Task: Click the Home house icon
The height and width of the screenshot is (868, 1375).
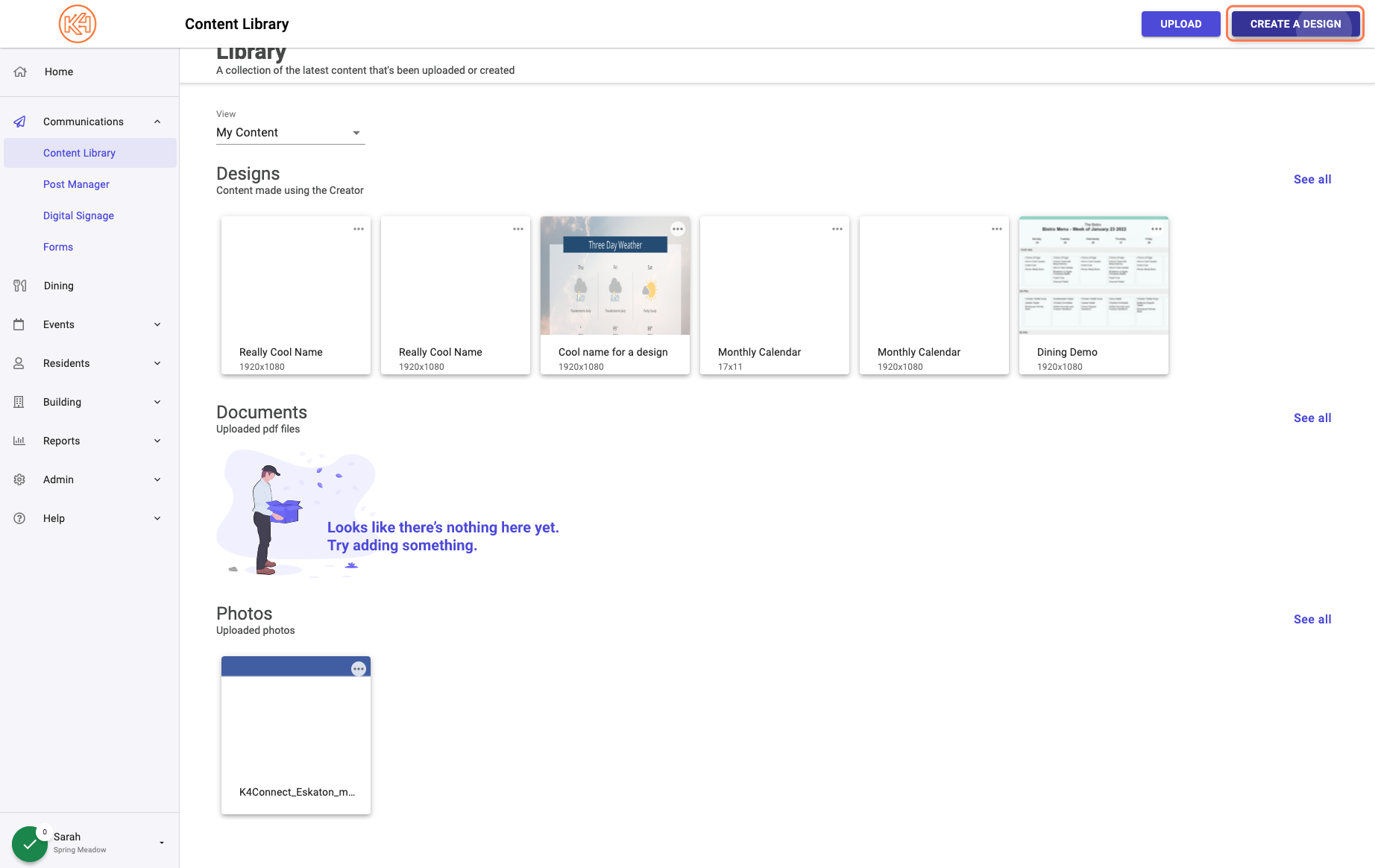Action: 20,72
